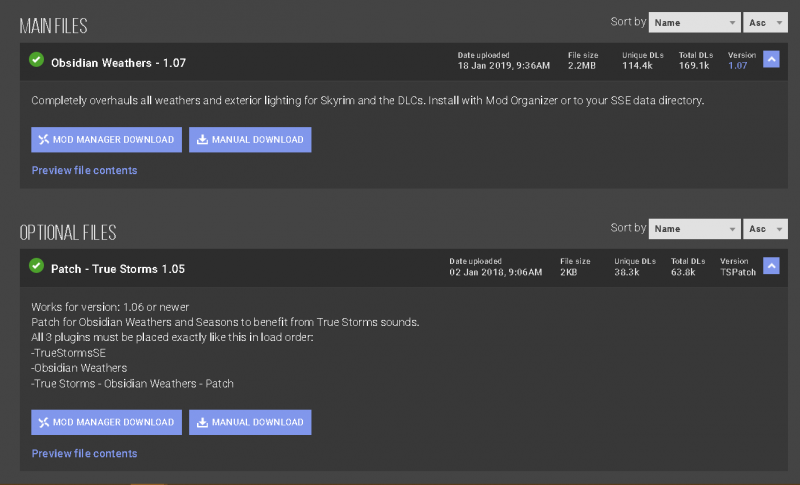Click the OPTIONAL FILES section heading
The image size is (800, 485).
[x=68, y=233]
